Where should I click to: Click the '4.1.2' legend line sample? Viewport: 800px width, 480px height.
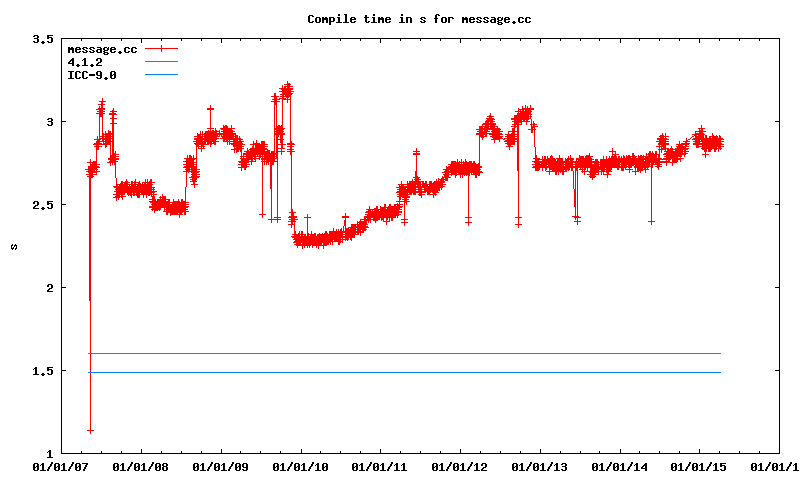161,62
